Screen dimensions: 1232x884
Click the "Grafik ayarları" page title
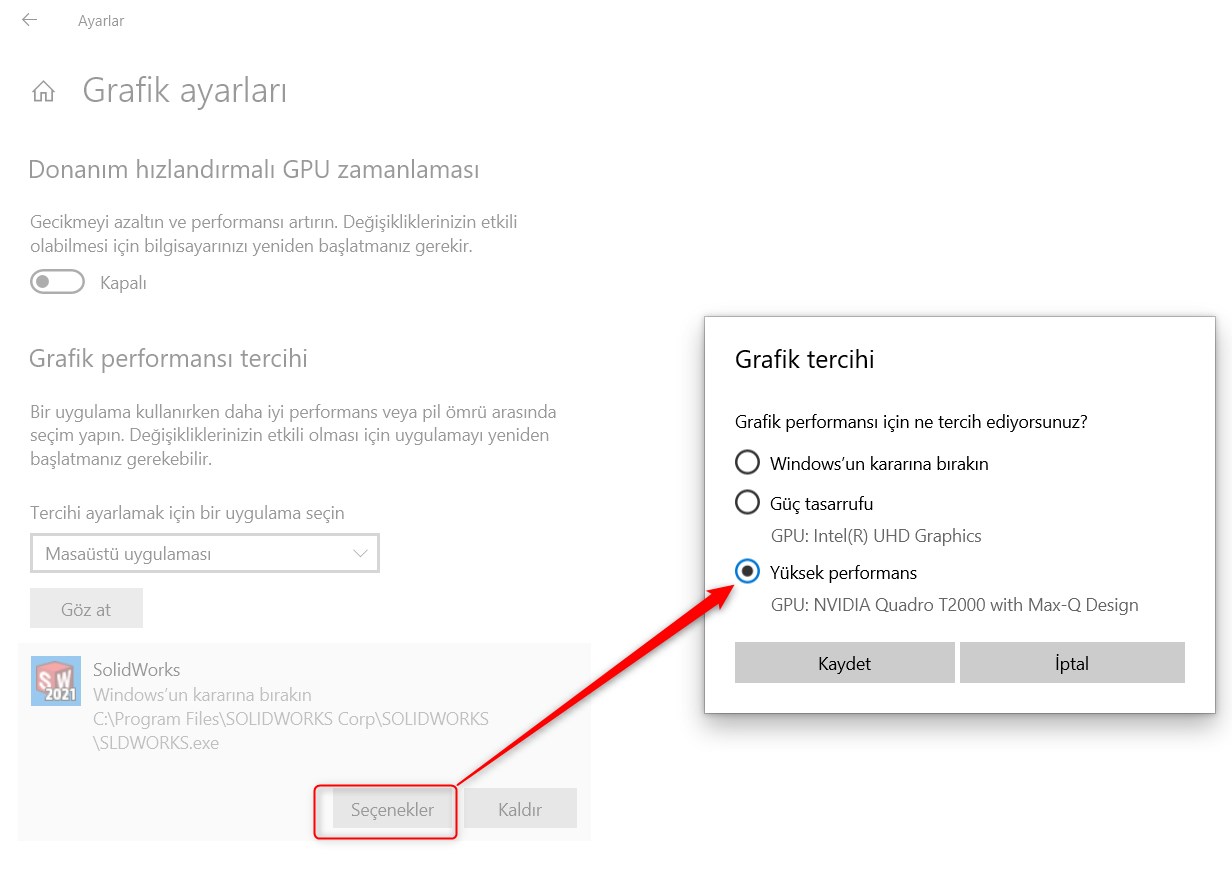click(185, 91)
